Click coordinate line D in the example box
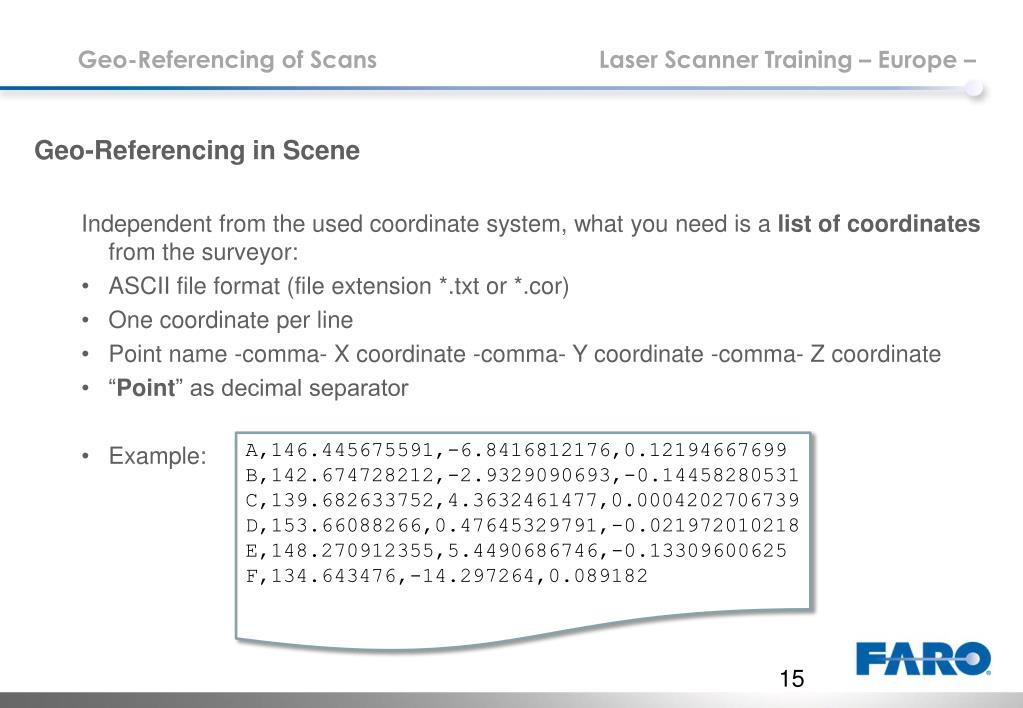 tap(522, 525)
